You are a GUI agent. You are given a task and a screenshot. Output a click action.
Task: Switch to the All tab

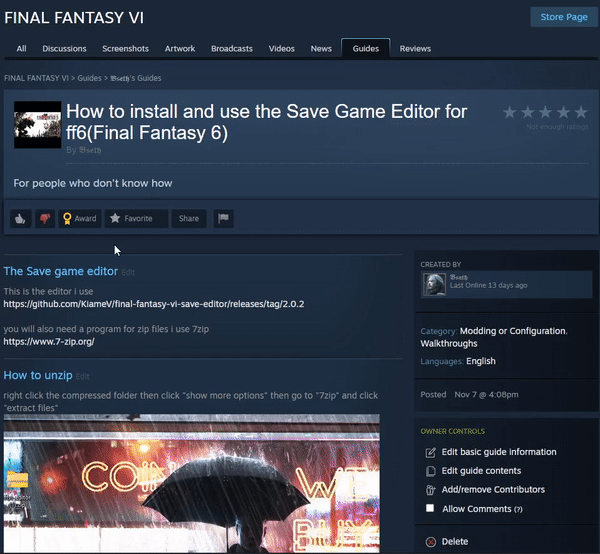[21, 49]
